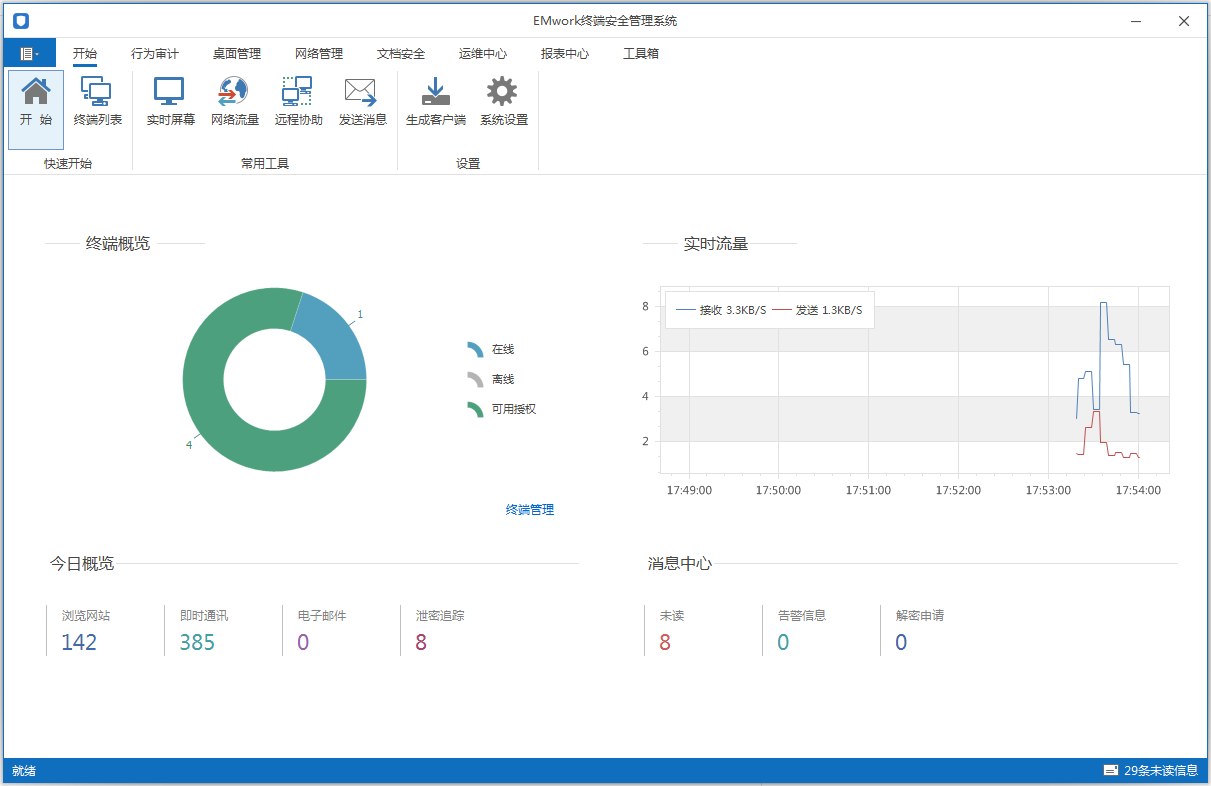
Task: Click the 终端概览 section heading
Action: (118, 243)
